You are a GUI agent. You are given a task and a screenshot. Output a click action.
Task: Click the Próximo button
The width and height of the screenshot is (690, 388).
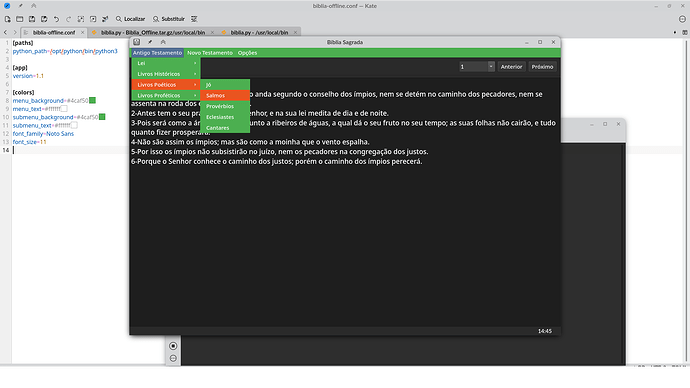tap(542, 67)
